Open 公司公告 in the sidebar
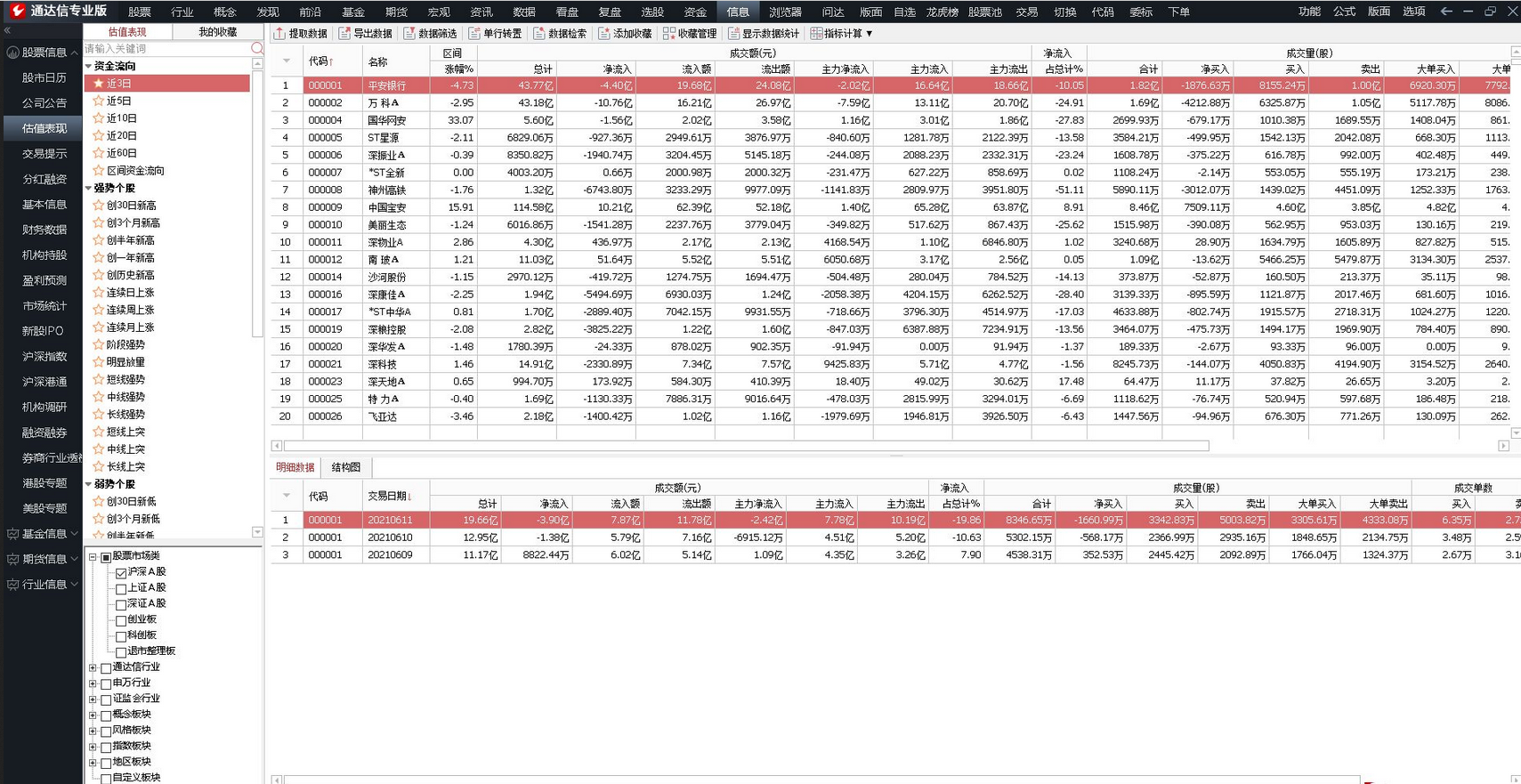The height and width of the screenshot is (784, 1521). click(44, 103)
